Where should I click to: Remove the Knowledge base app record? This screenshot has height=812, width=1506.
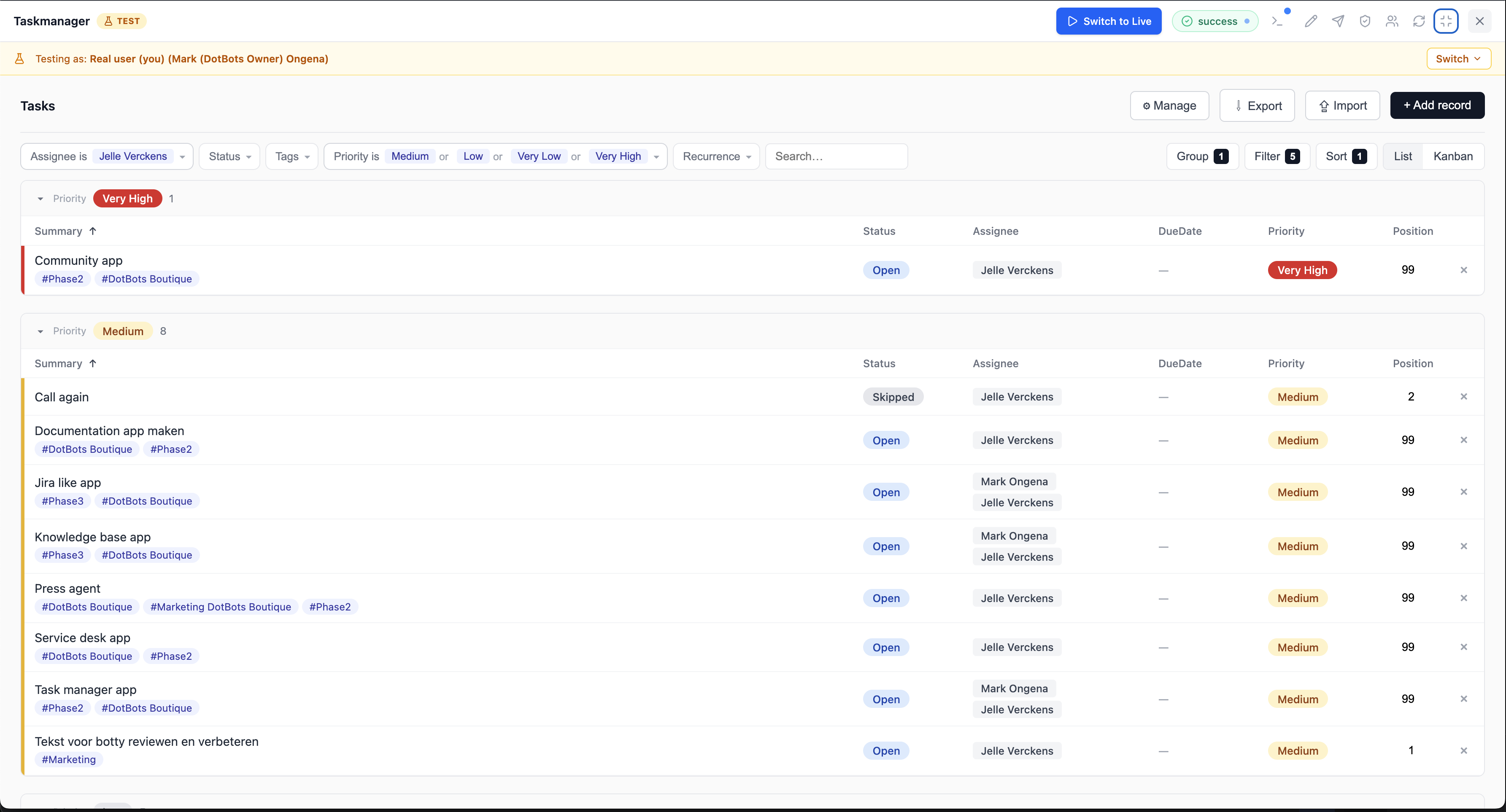click(1464, 546)
